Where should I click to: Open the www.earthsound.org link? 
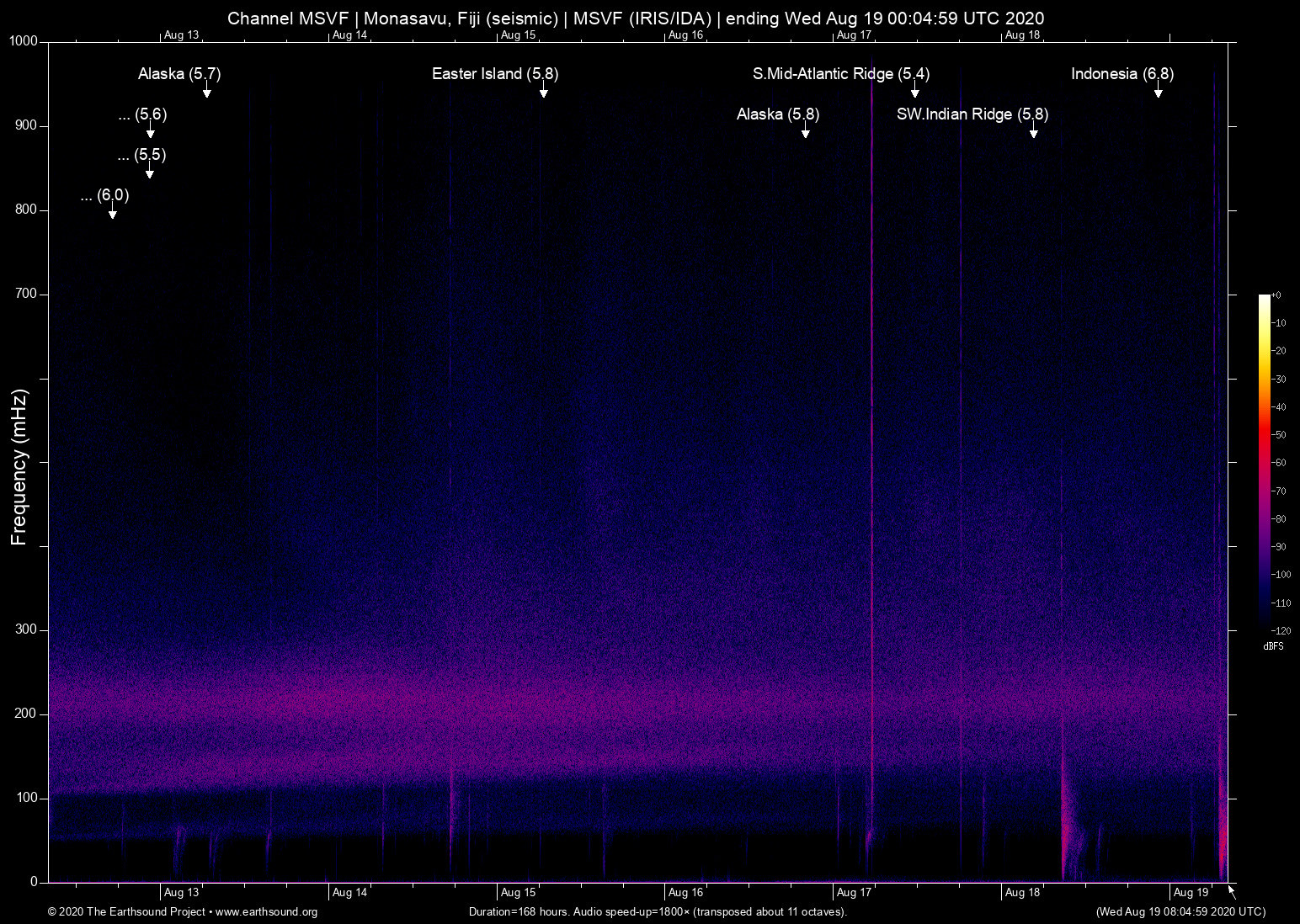[x=266, y=912]
